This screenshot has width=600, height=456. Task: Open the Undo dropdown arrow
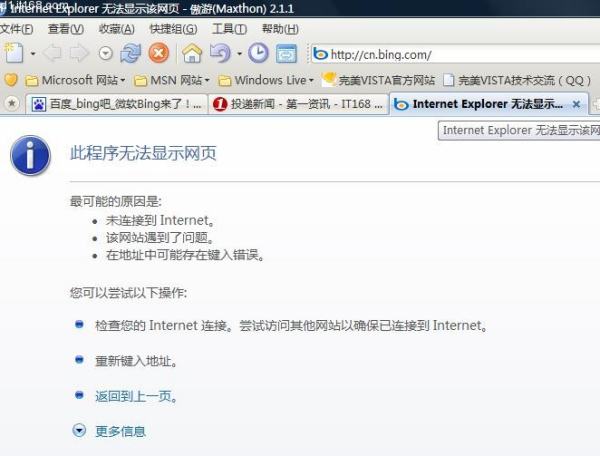tap(240, 54)
